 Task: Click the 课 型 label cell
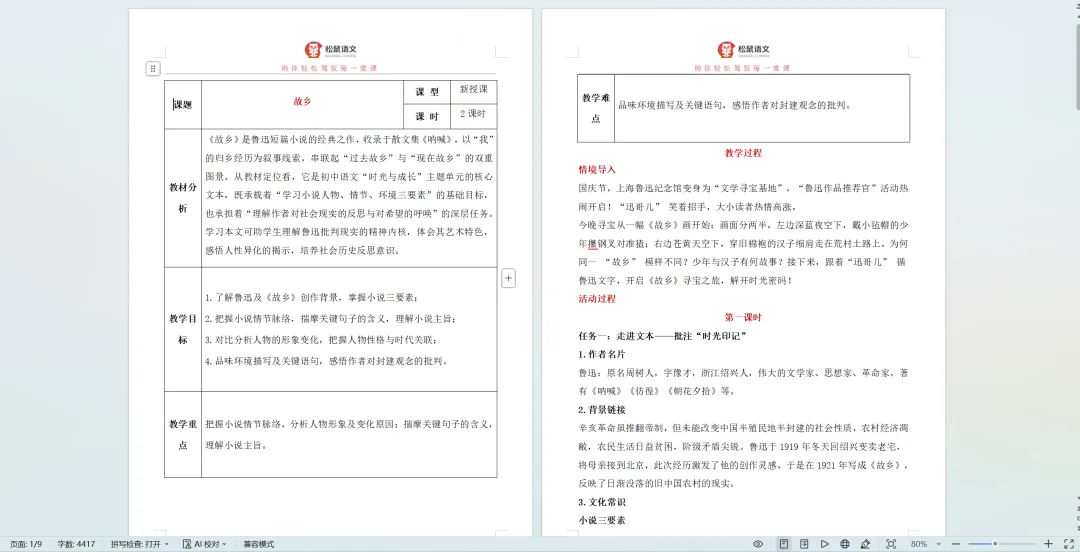point(427,92)
